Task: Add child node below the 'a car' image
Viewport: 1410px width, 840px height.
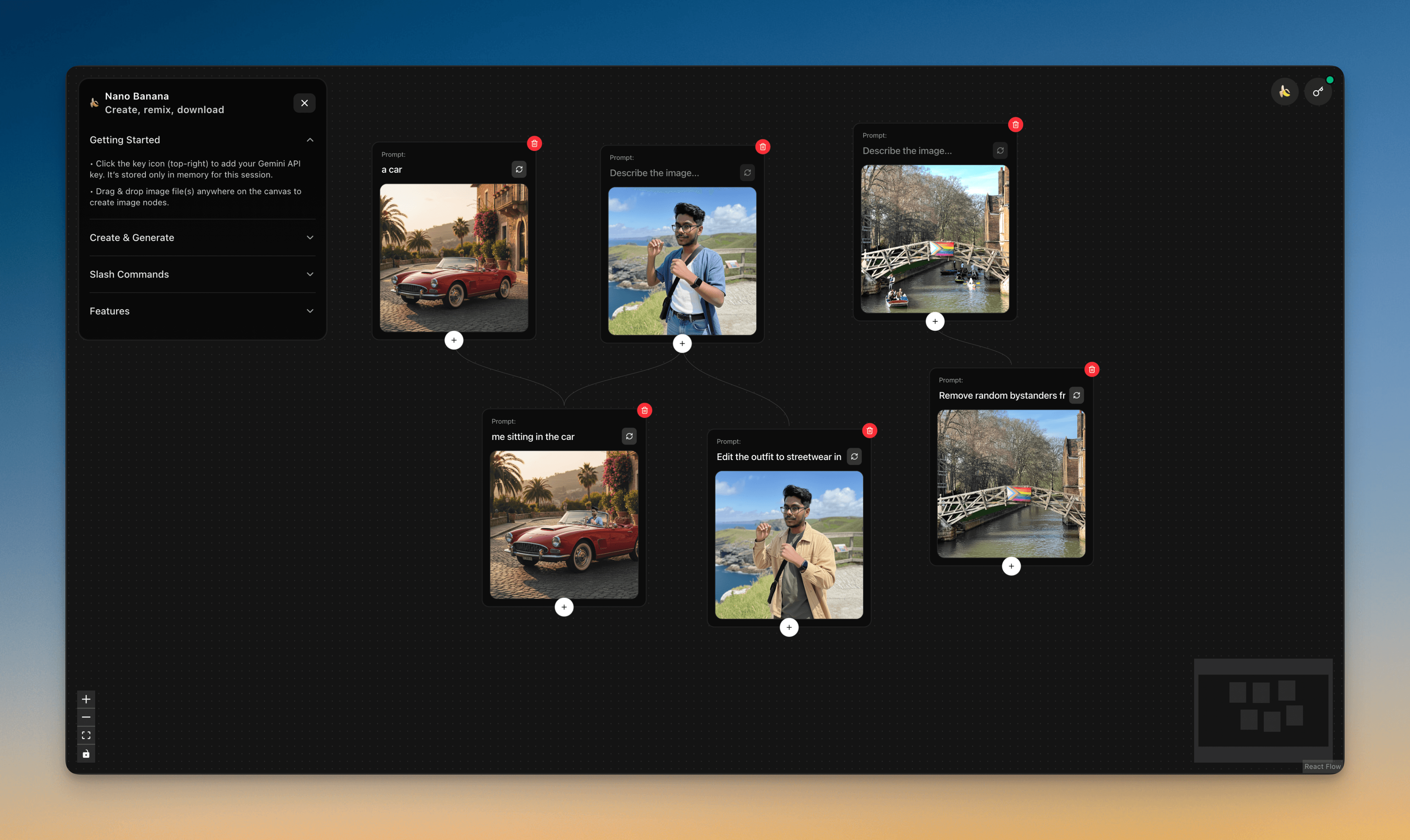Action: pos(453,340)
